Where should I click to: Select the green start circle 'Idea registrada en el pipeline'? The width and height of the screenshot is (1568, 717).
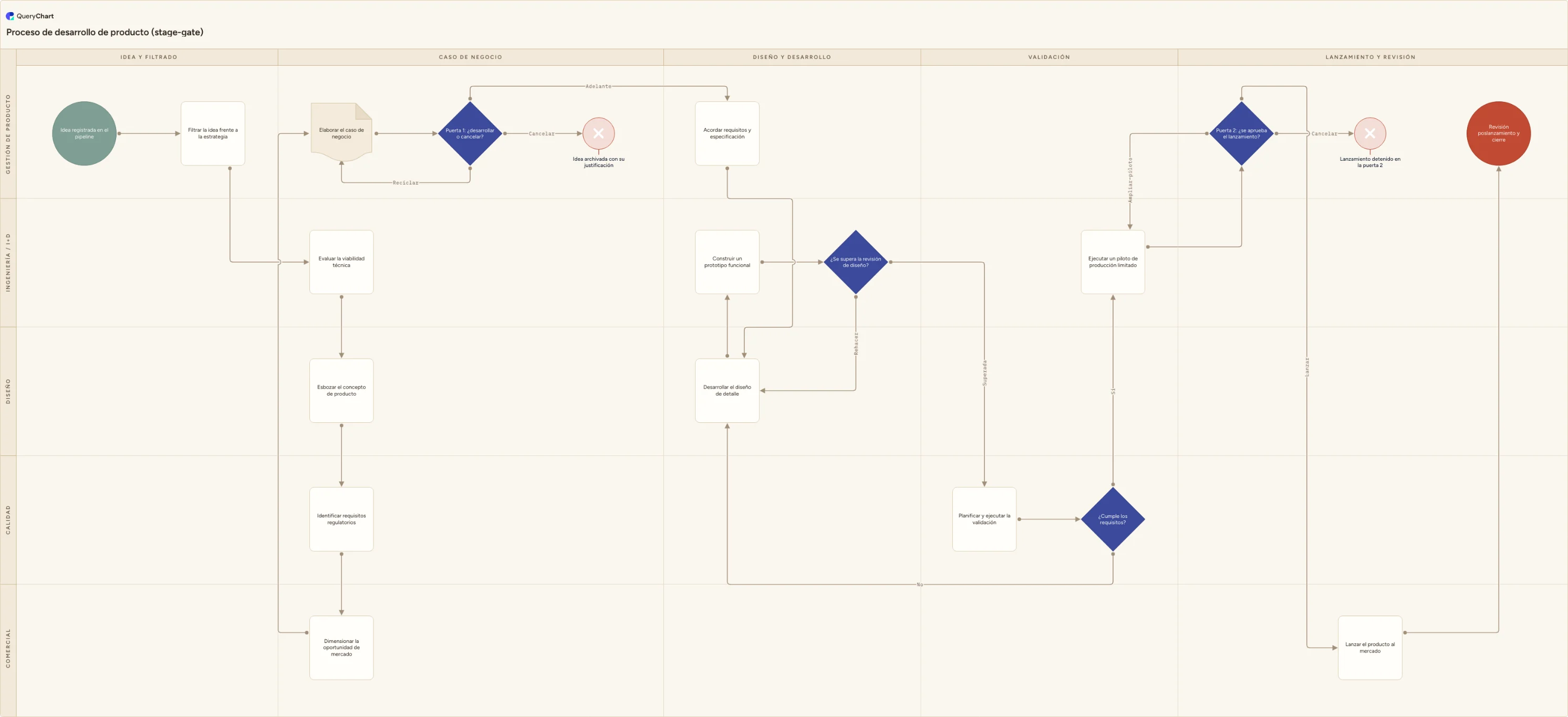[84, 133]
